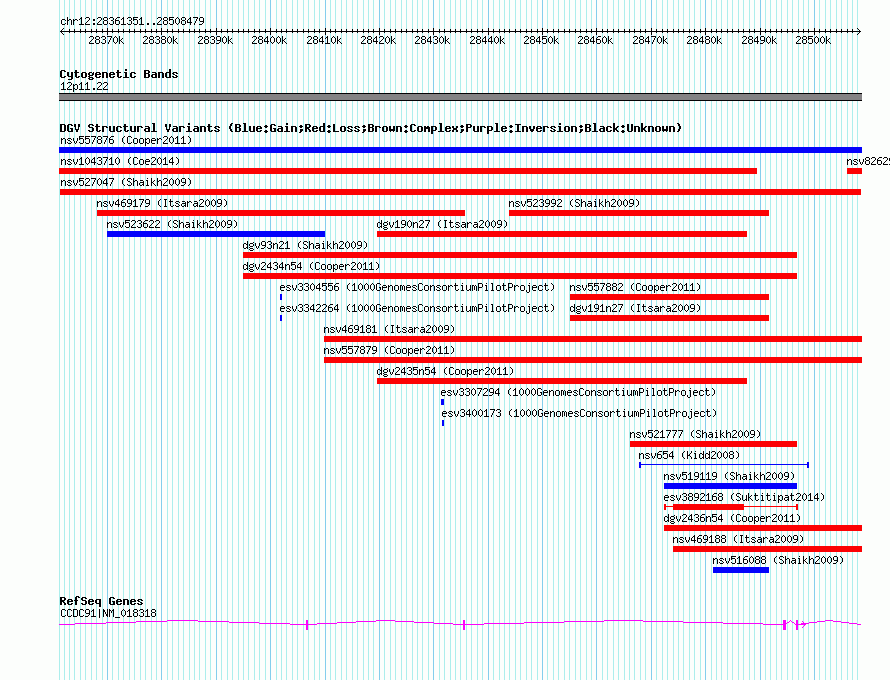This screenshot has width=890, height=680.
Task: Click the nsv523622 (Shaikh2009) label
Action: (x=172, y=224)
